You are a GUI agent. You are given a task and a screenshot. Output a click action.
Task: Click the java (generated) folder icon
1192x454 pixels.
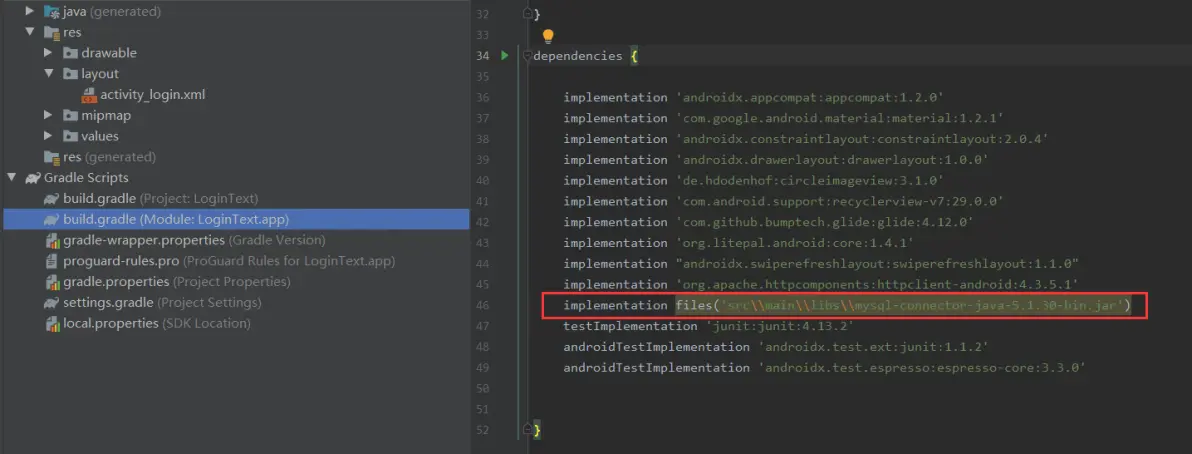pos(52,12)
